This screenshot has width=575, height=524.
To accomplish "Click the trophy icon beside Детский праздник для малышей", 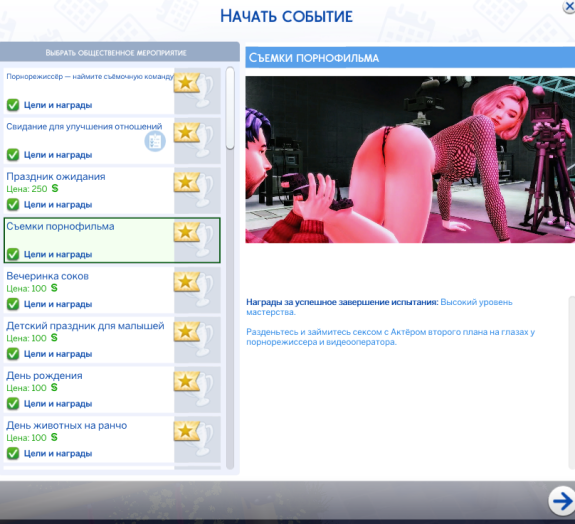I will [x=193, y=338].
